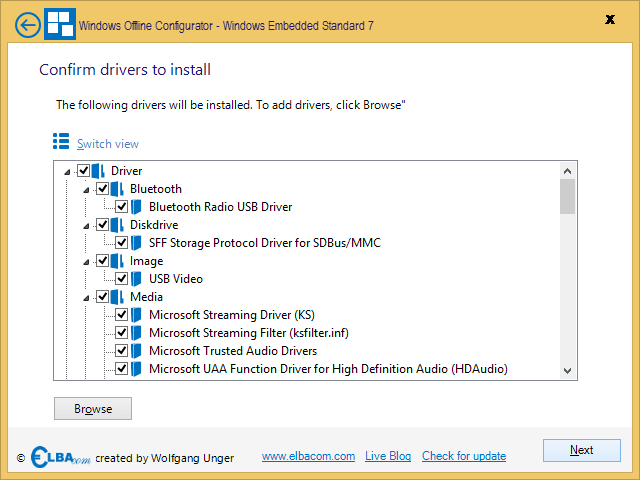Click the Bluetooth Radio USB Driver icon
This screenshot has height=480, width=640.
136,207
